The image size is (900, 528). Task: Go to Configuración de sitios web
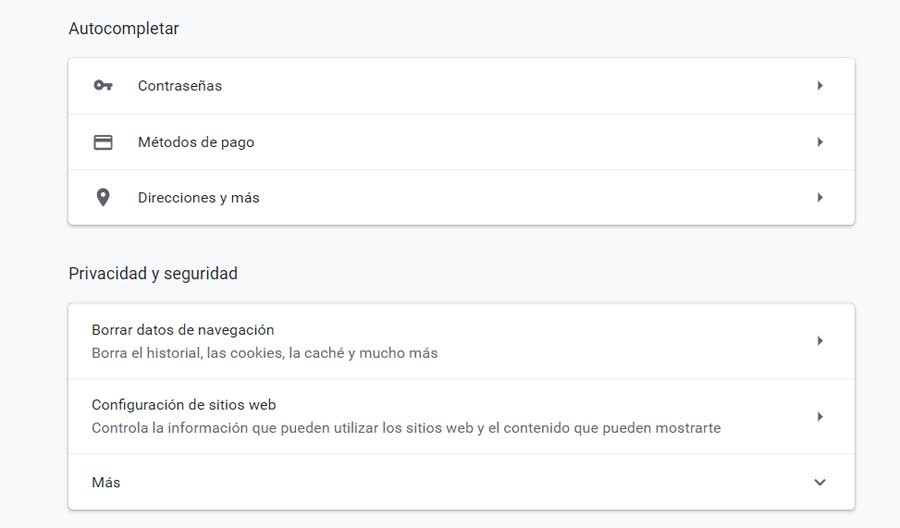point(184,405)
